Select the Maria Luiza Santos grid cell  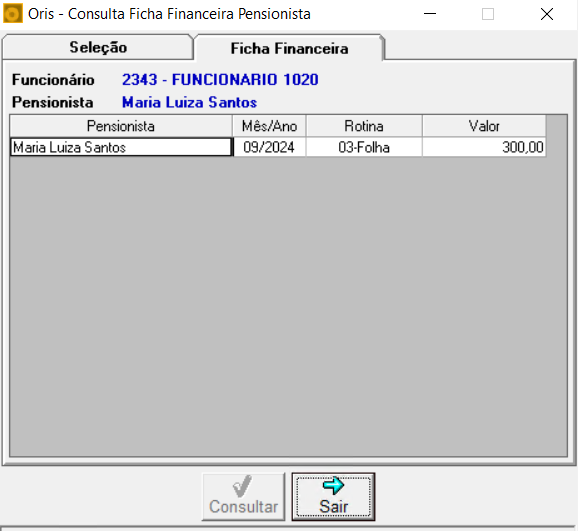pos(121,147)
